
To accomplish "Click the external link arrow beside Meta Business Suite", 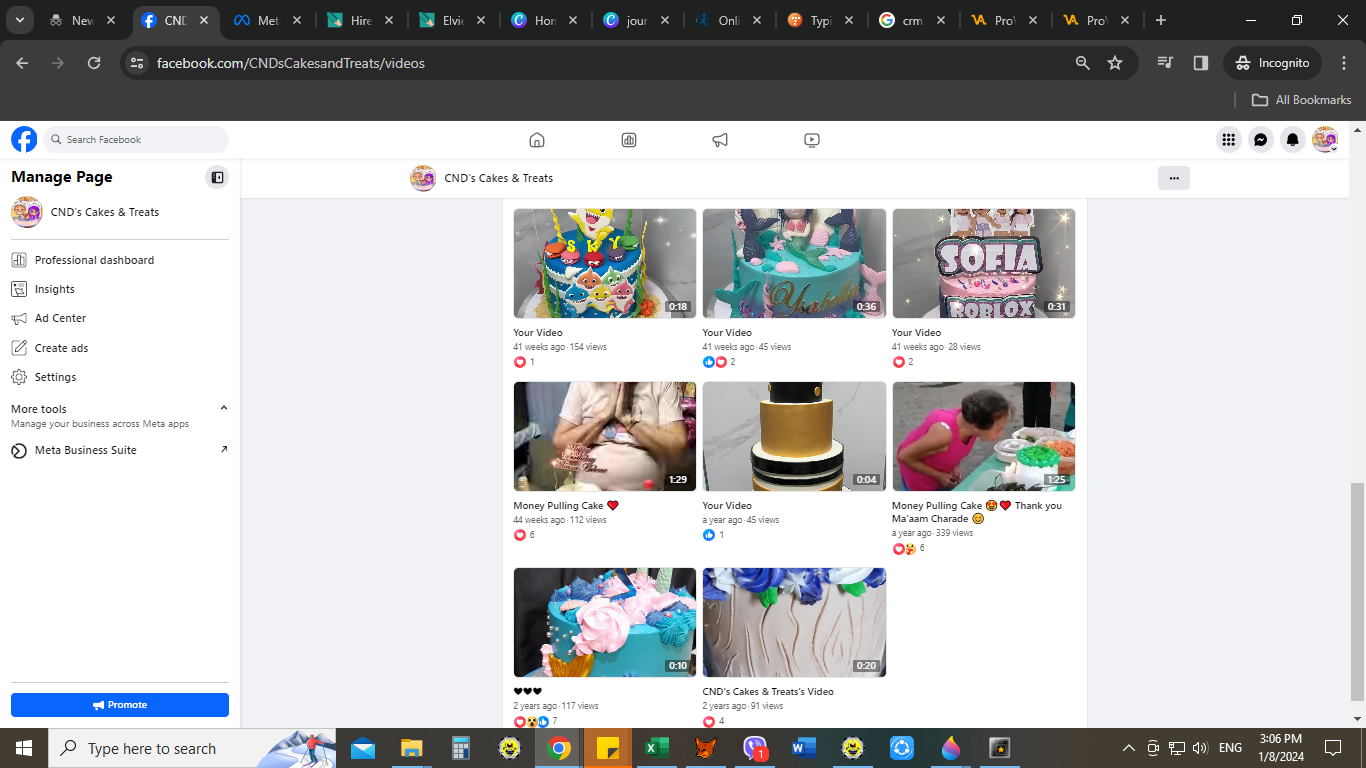I will click(x=224, y=449).
